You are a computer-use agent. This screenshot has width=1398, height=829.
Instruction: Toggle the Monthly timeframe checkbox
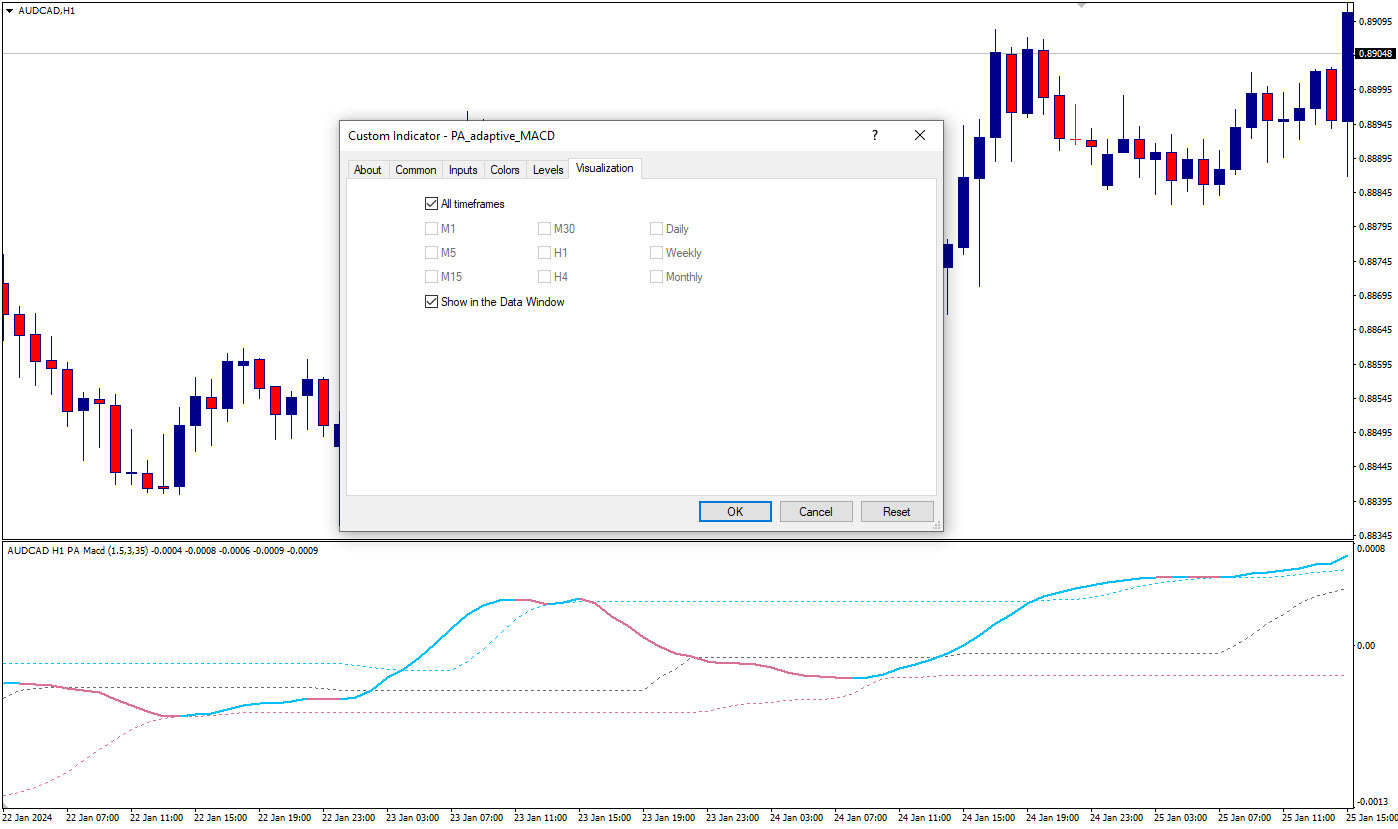pos(657,277)
